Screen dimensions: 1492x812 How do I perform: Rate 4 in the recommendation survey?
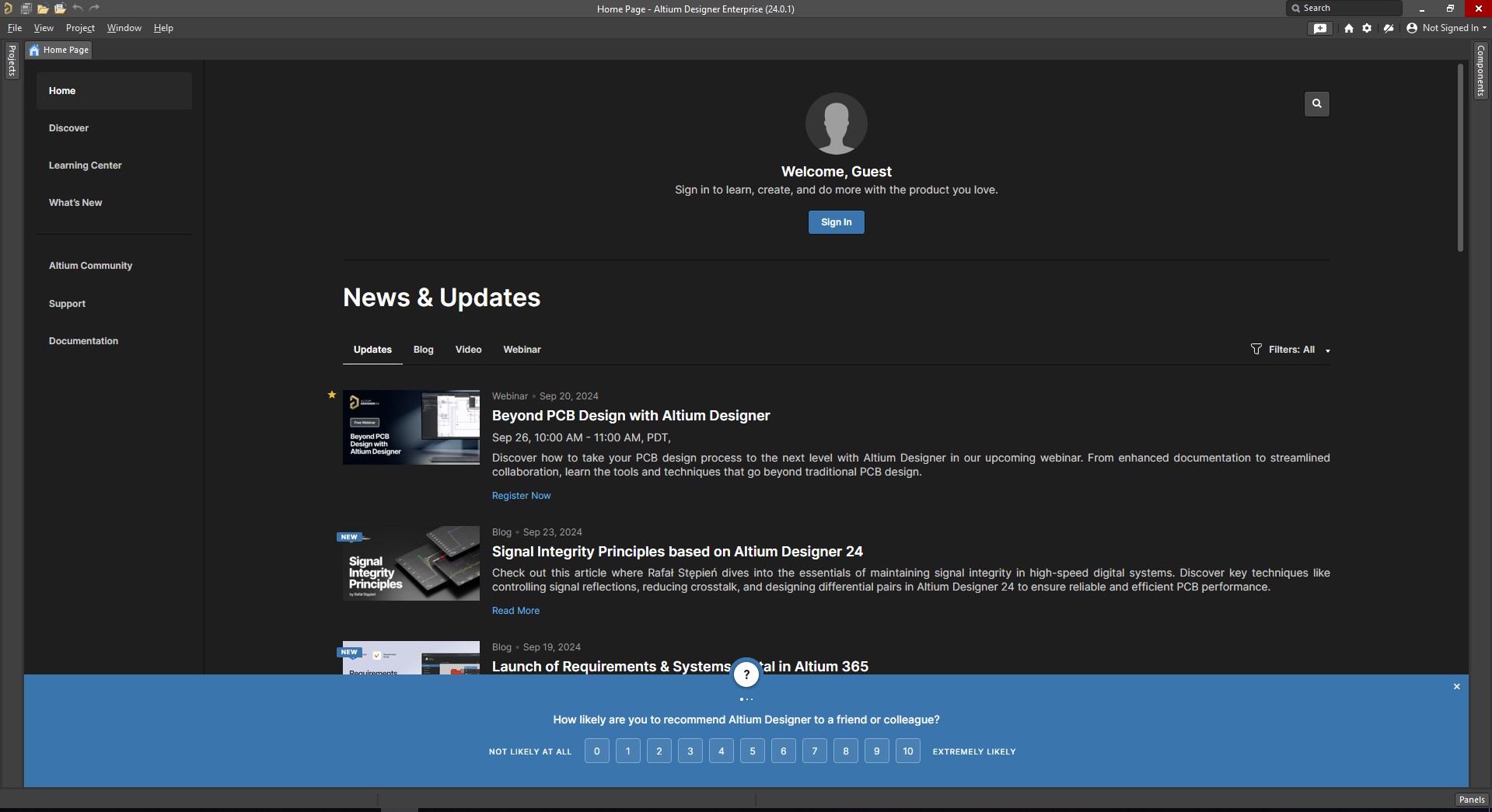pos(722,751)
